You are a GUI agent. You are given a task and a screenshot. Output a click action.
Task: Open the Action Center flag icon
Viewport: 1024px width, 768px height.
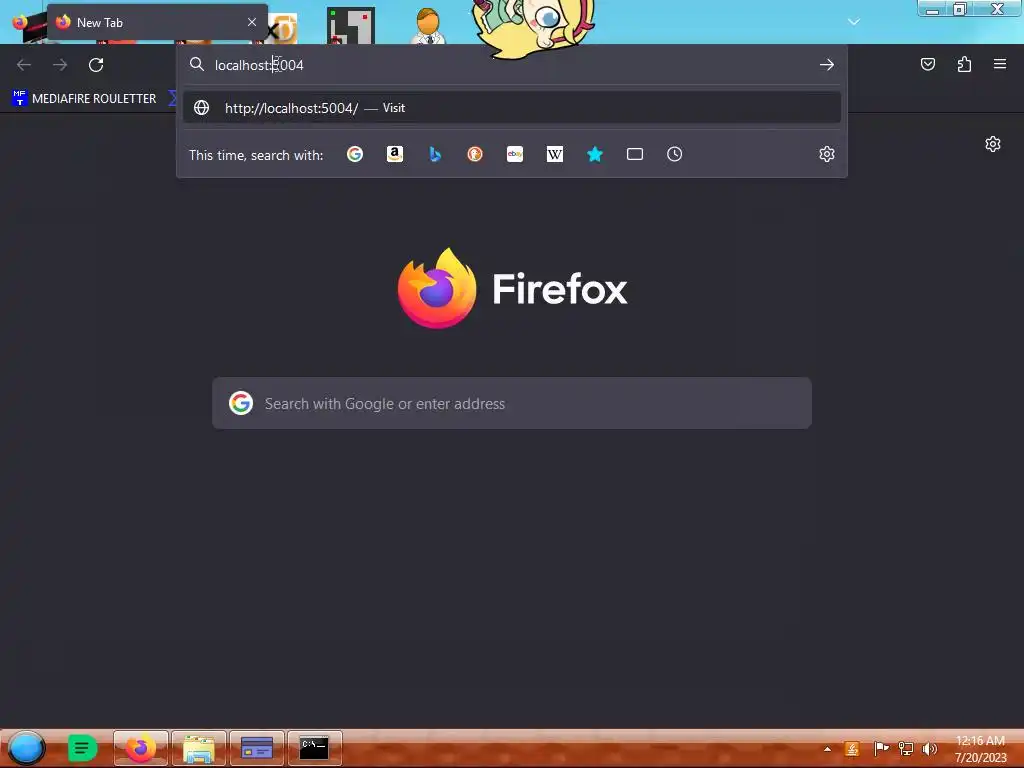coord(880,749)
